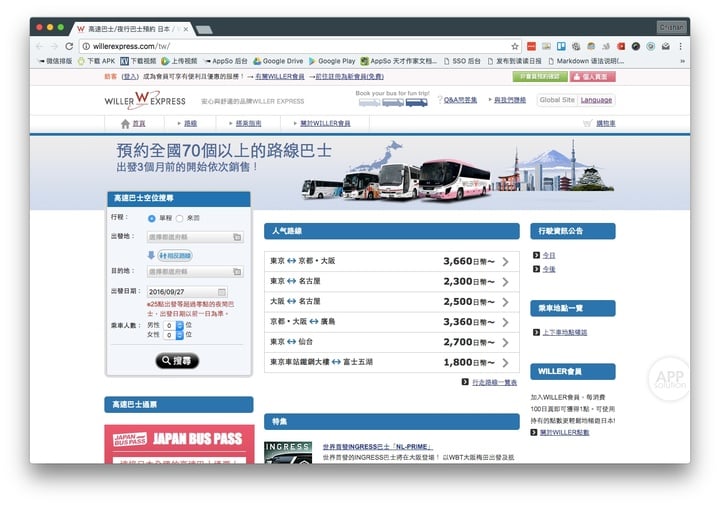Open the Global Site tab

[x=557, y=100]
